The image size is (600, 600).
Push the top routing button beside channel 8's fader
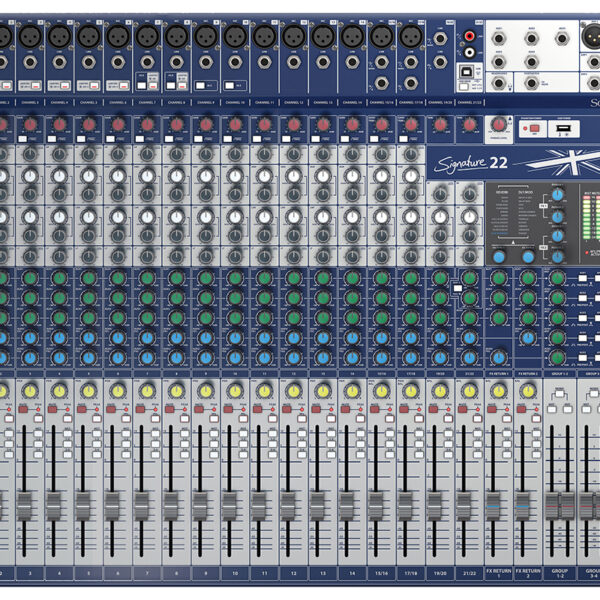[x=184, y=434]
